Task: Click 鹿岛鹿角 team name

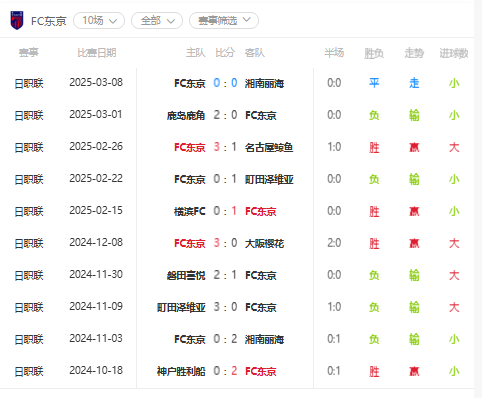Action: pos(186,115)
